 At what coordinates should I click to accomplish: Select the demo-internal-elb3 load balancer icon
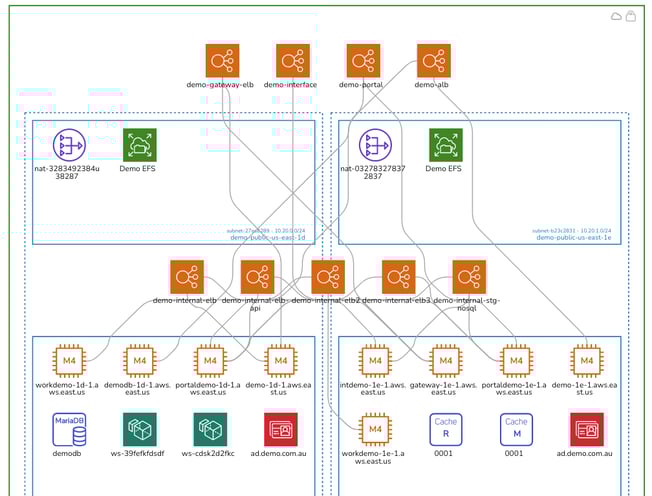398,276
